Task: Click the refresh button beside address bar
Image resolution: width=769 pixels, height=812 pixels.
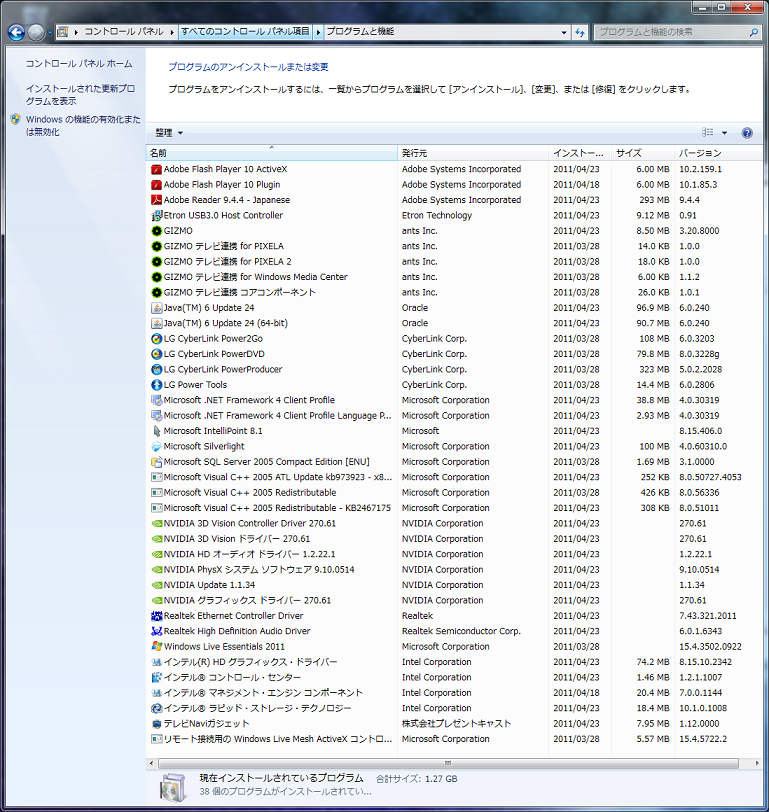Action: (579, 32)
